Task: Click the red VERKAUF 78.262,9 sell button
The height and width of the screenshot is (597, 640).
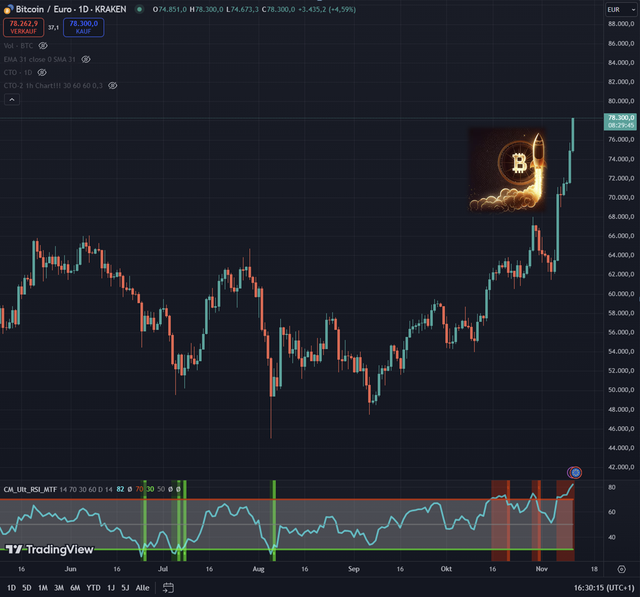Action: coord(24,27)
